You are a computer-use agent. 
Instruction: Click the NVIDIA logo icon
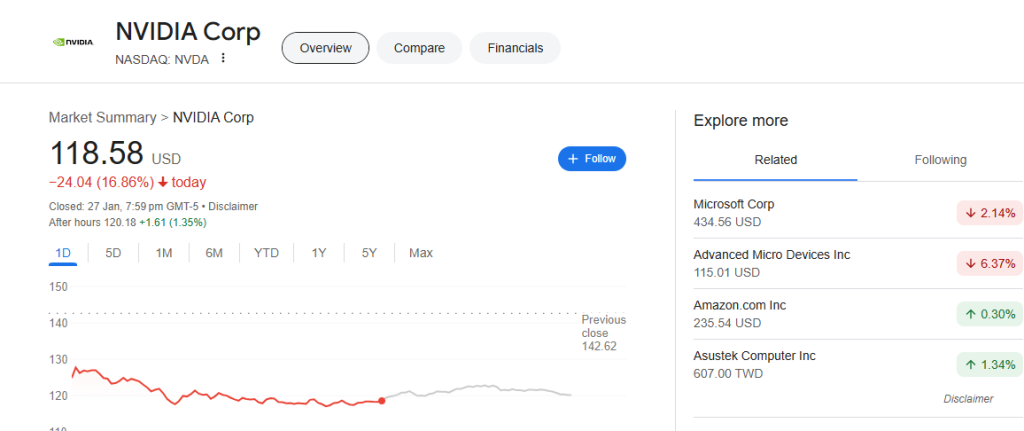tap(72, 42)
